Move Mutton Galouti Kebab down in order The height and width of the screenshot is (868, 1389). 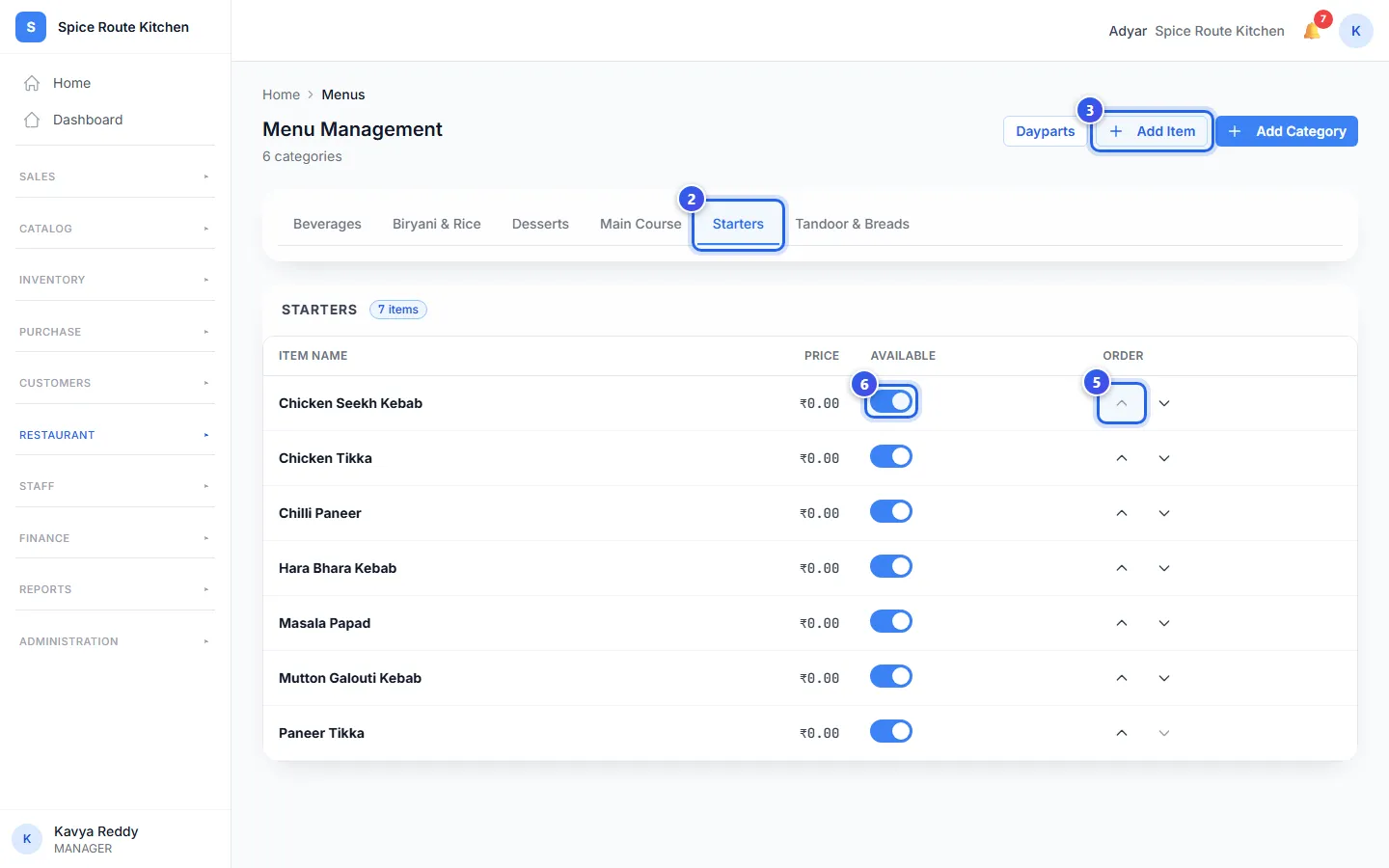pos(1164,678)
